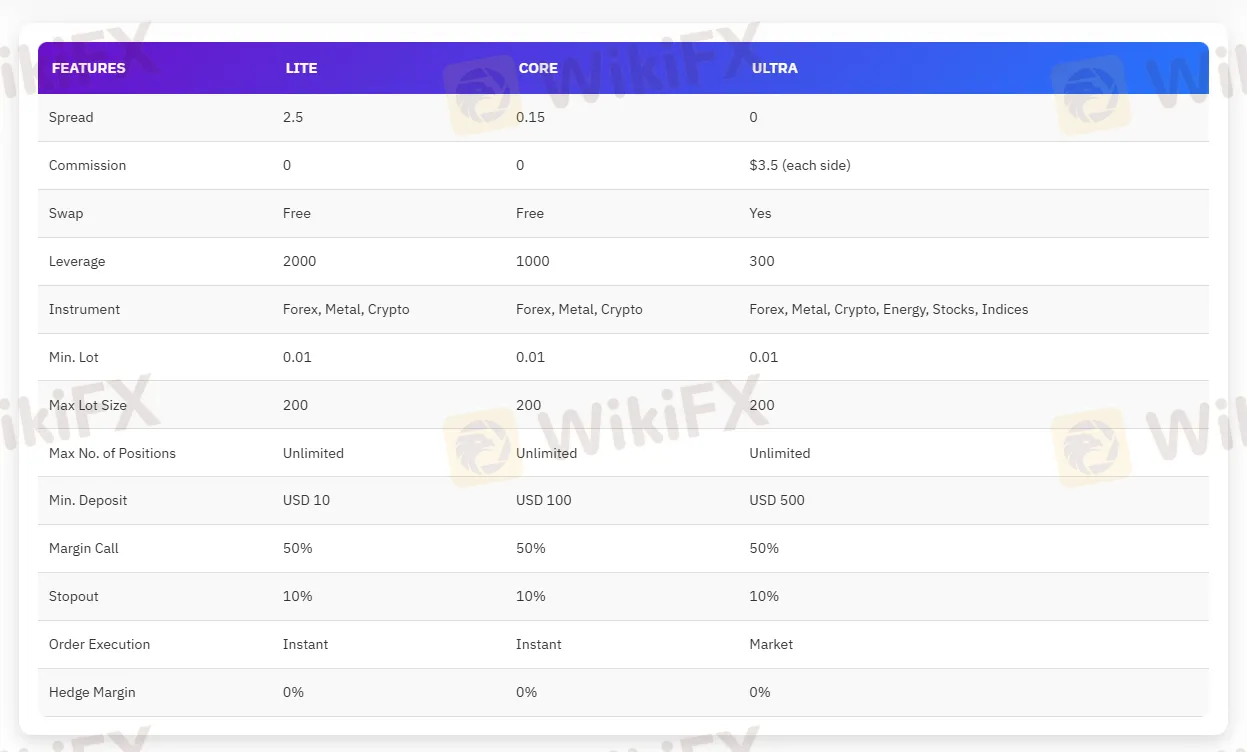The image size is (1247, 752).
Task: Click the Min. Deposit row label
Action: tap(88, 500)
